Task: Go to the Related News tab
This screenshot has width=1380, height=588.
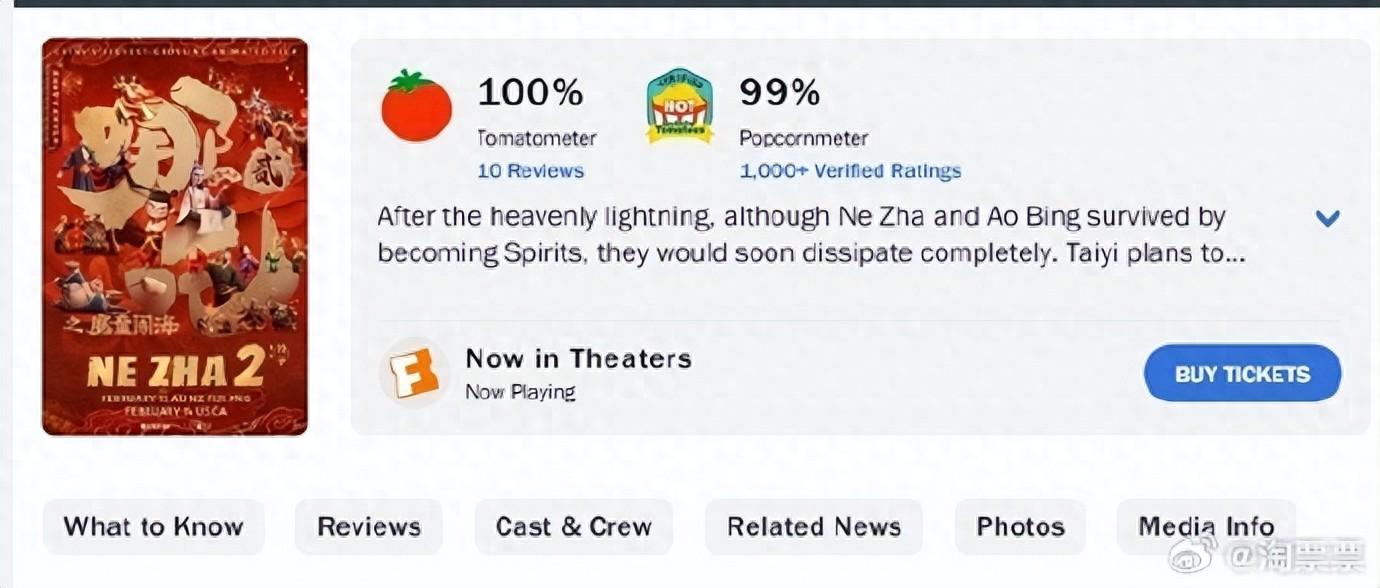Action: tap(814, 527)
